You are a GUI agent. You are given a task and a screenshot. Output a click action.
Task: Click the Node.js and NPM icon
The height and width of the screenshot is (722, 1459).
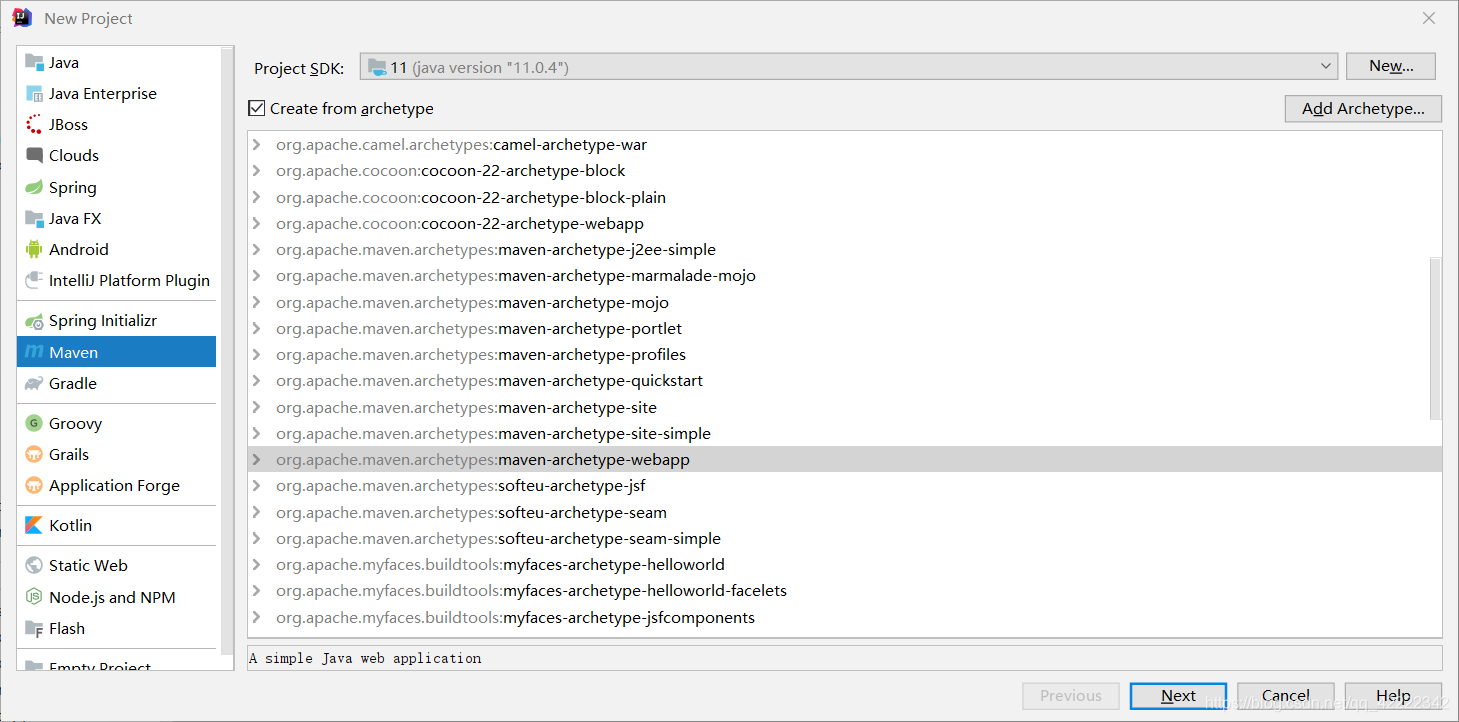pyautogui.click(x=34, y=597)
